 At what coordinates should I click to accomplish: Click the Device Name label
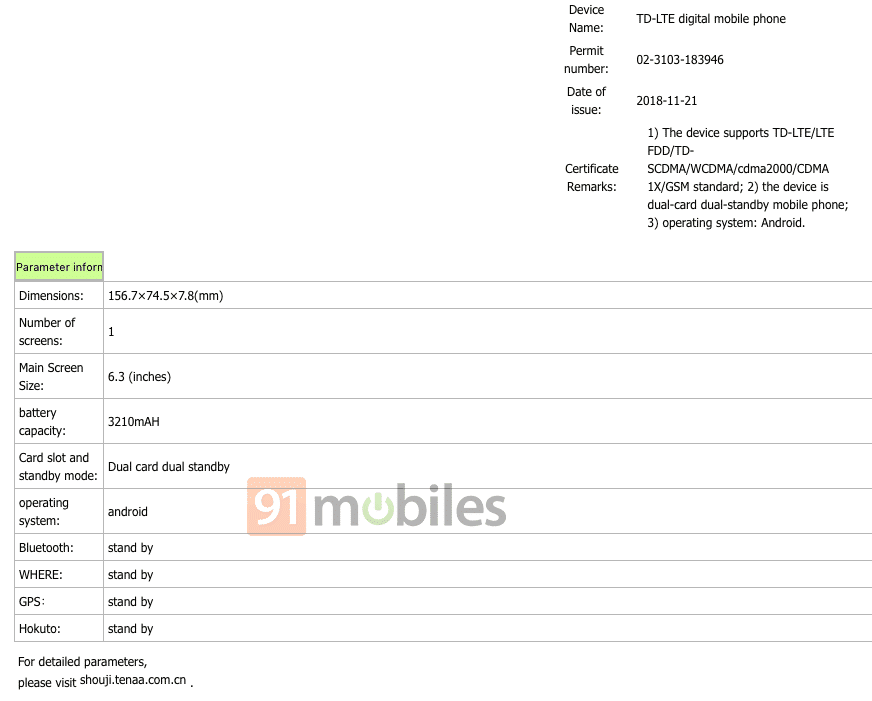586,19
